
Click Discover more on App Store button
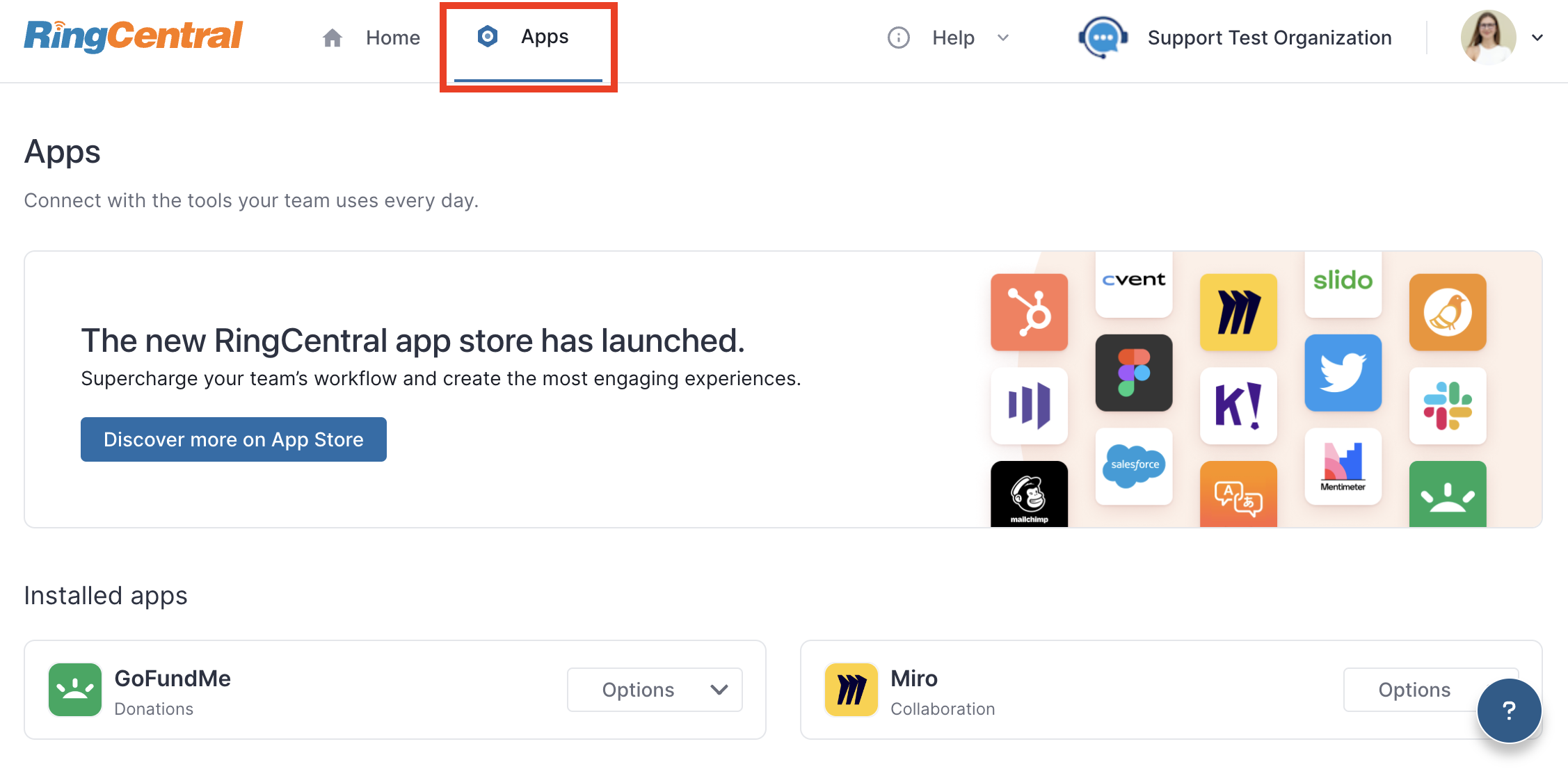pos(234,439)
